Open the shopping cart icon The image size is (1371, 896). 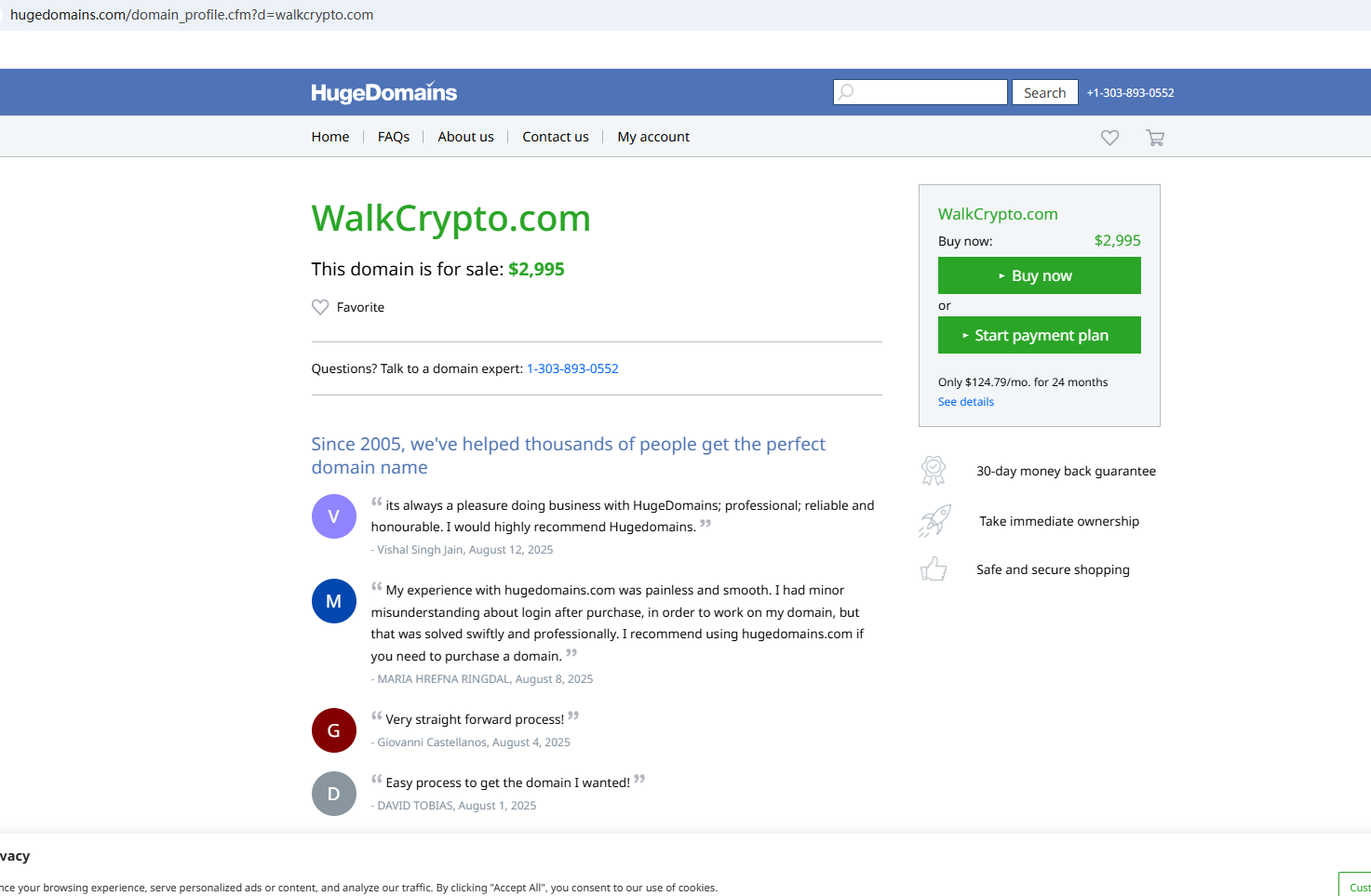point(1155,138)
